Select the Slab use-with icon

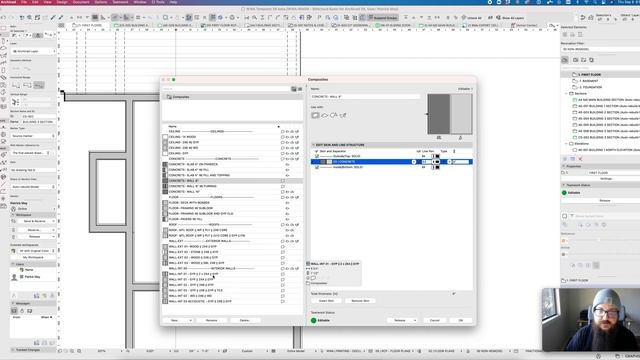coord(325,116)
